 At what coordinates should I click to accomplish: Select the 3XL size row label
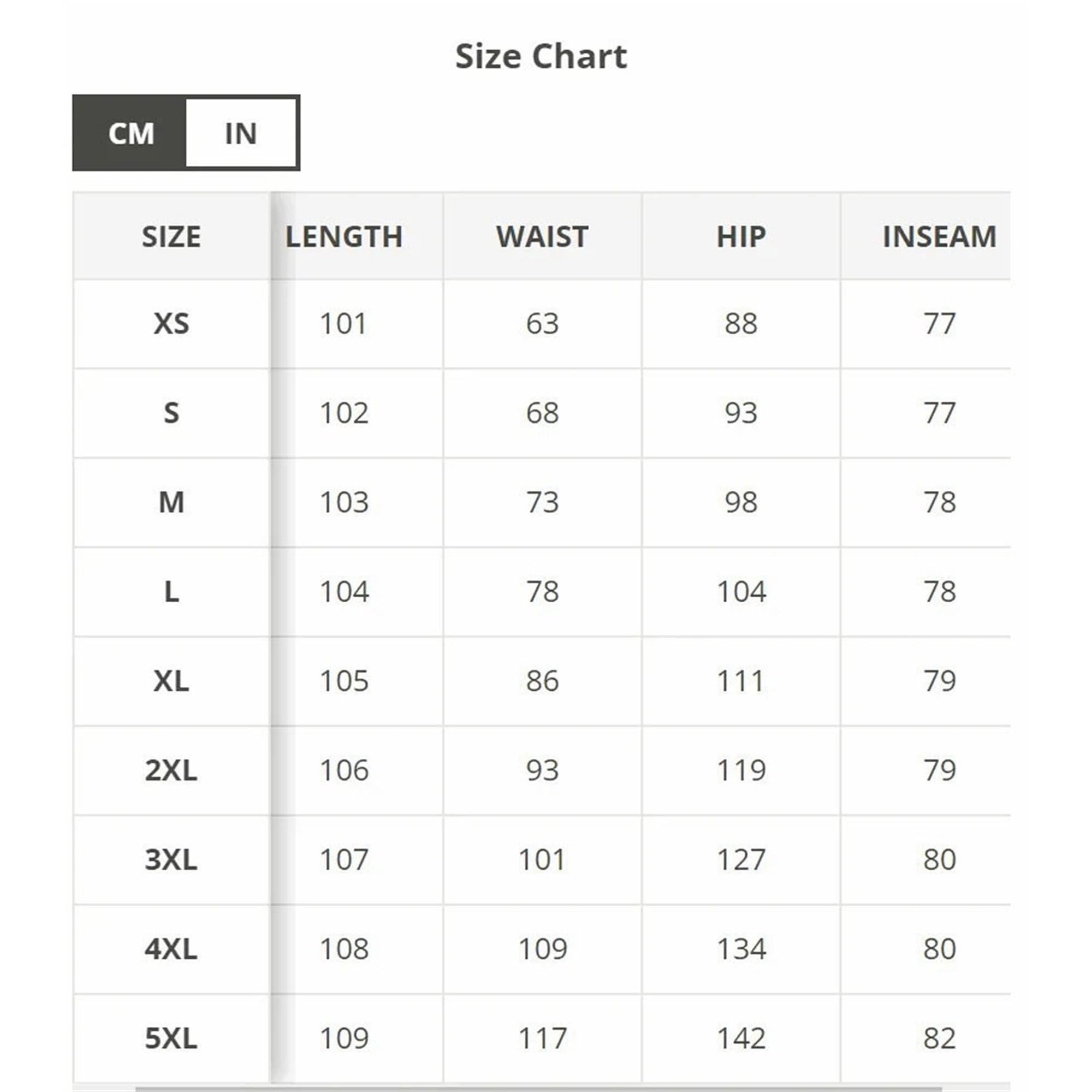coord(171,860)
